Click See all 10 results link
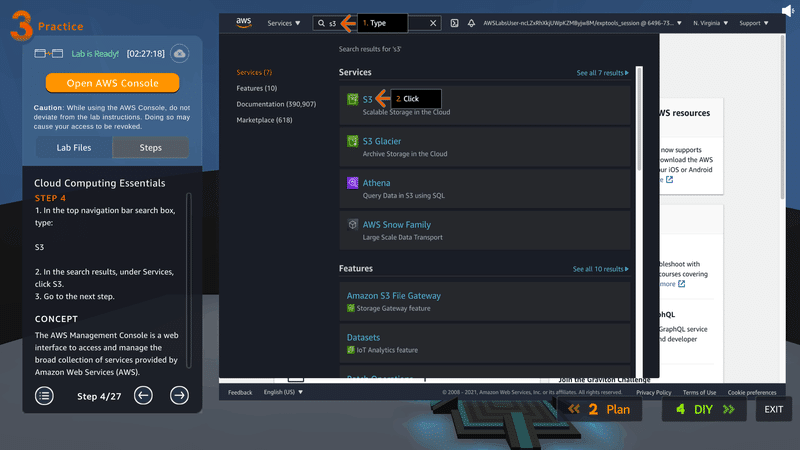800x450 pixels. click(600, 269)
